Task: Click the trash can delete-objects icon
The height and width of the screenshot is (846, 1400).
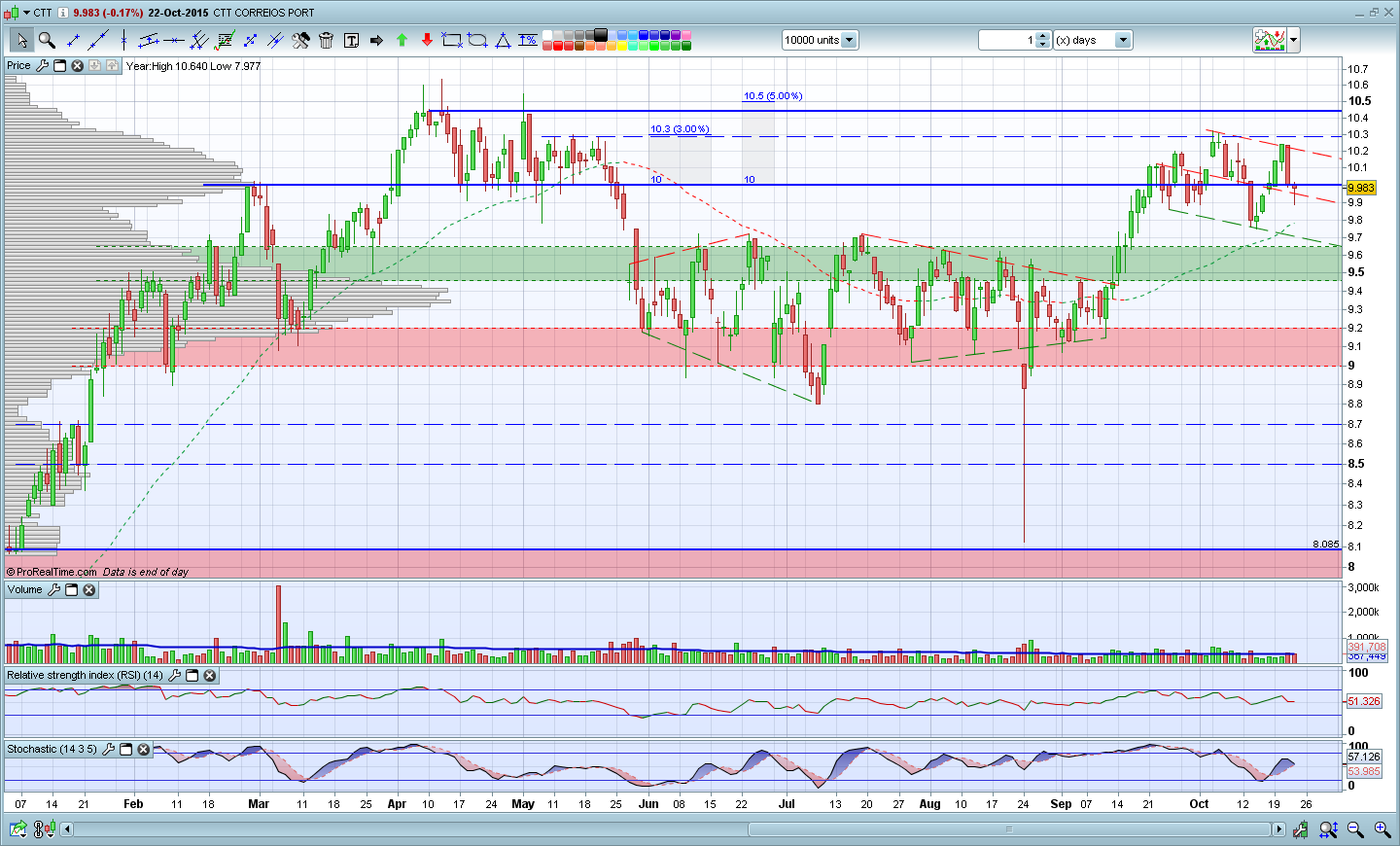Action: 326,40
